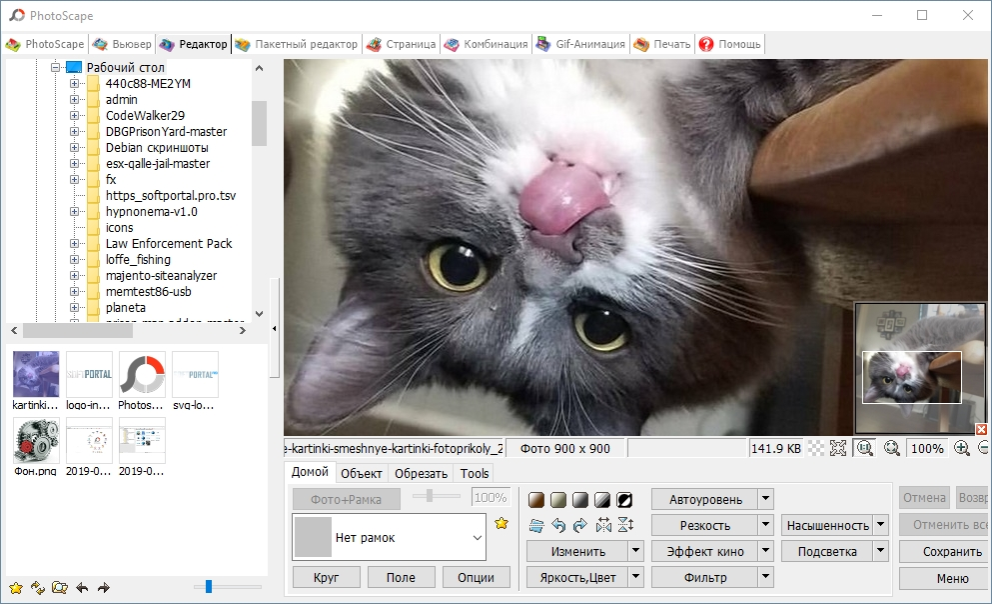Open the Обрезать tab
Image resolution: width=992 pixels, height=604 pixels.
click(x=420, y=473)
